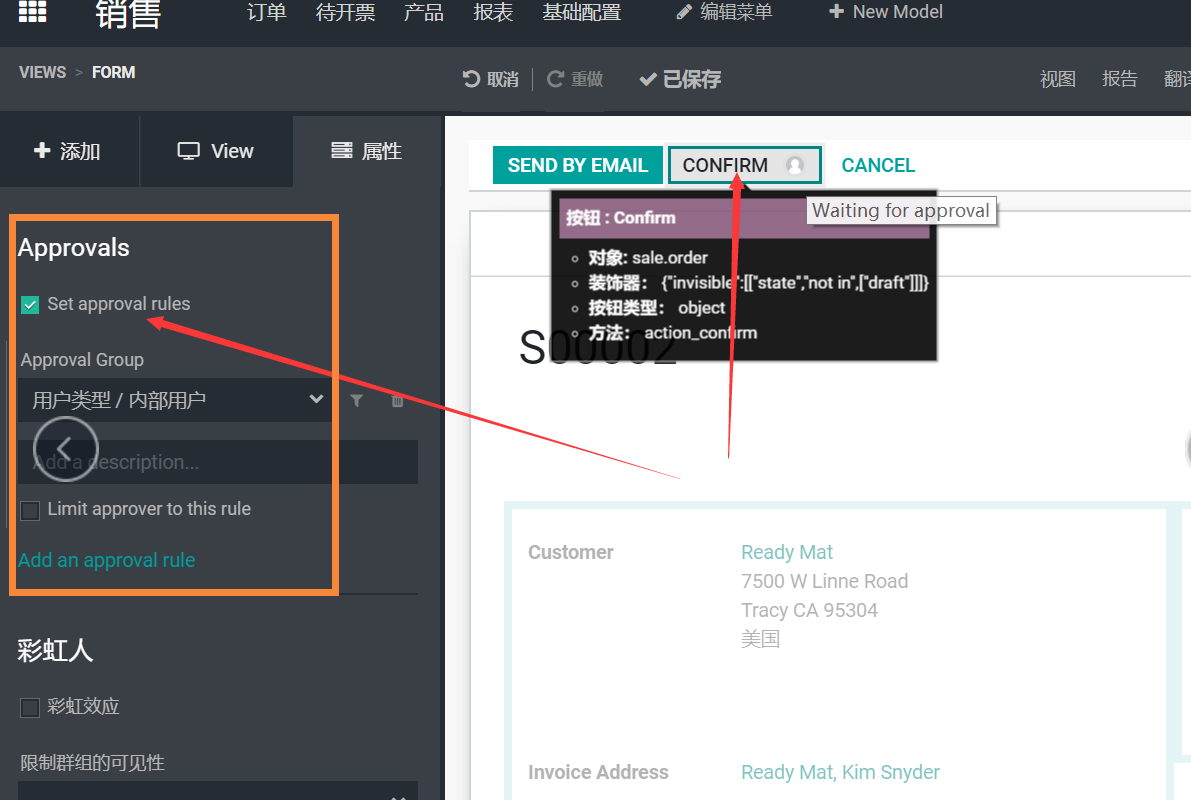This screenshot has width=1191, height=800.
Task: Toggle the 彩虹效应 checkbox
Action: click(30, 707)
